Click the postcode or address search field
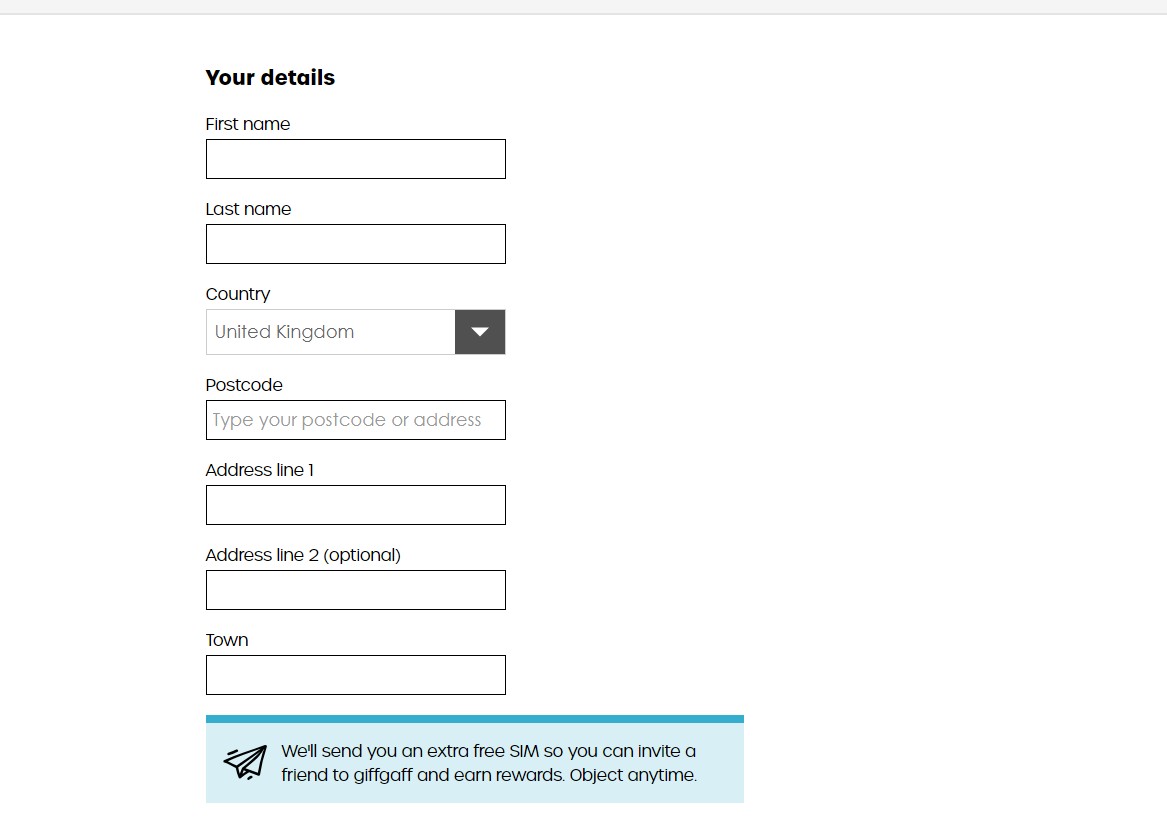 point(356,420)
